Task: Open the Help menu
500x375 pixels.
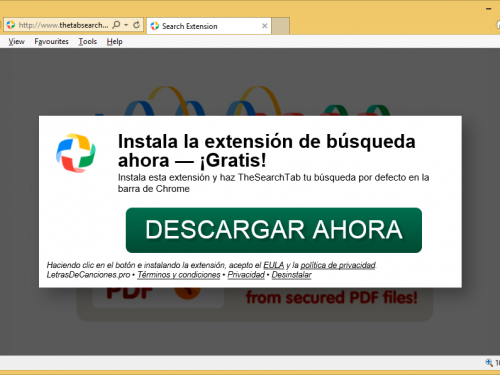Action: tap(115, 42)
